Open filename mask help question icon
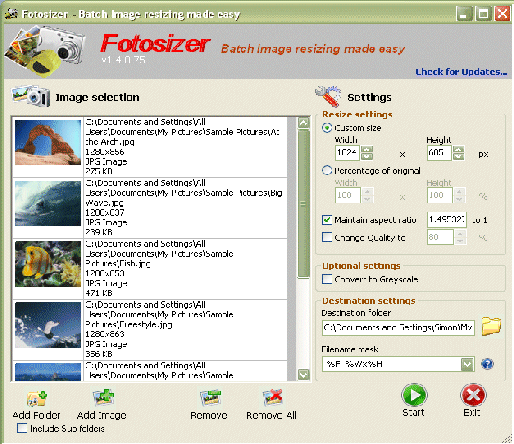The image size is (514, 444). 487,364
